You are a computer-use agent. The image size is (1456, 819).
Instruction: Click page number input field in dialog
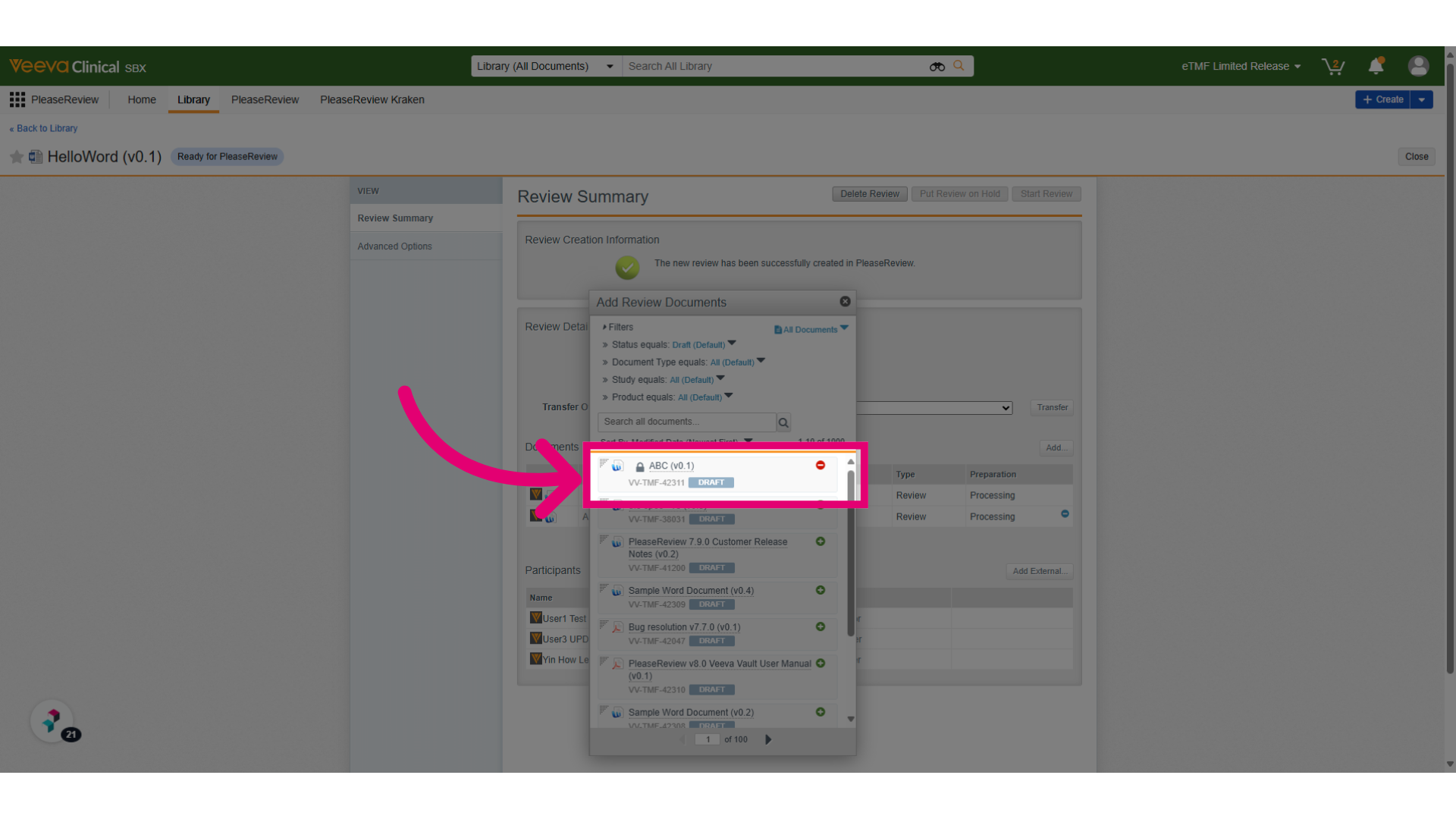(708, 739)
